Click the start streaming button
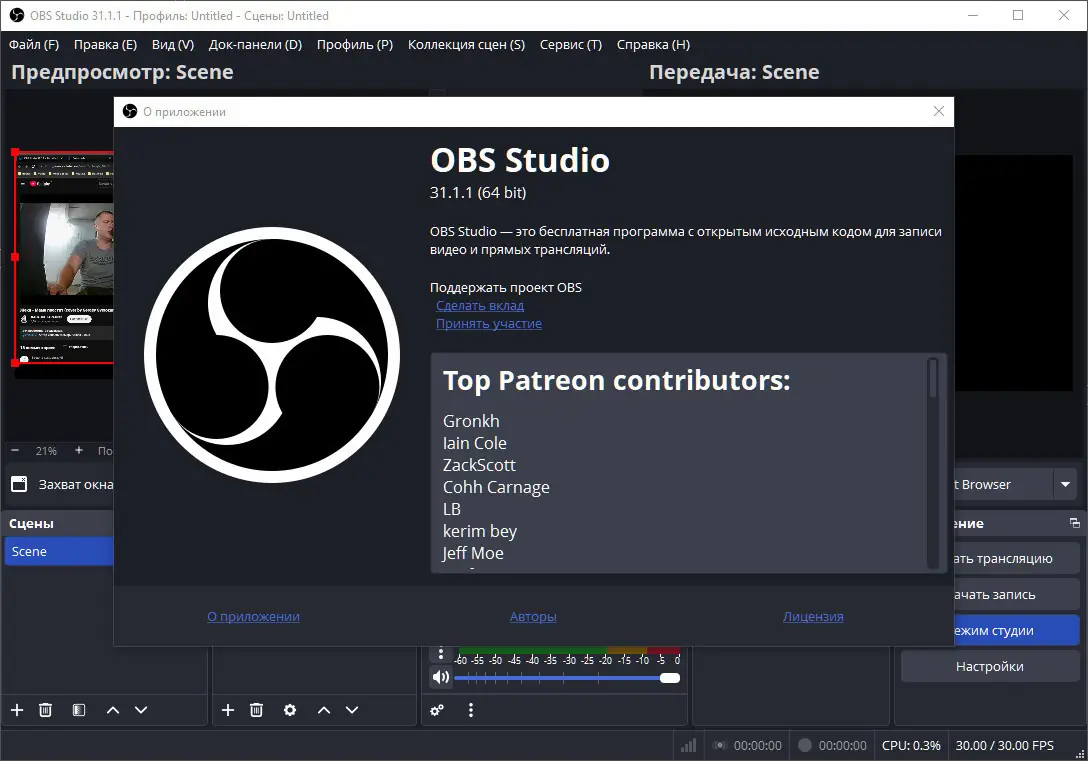1088x761 pixels. (x=1017, y=558)
